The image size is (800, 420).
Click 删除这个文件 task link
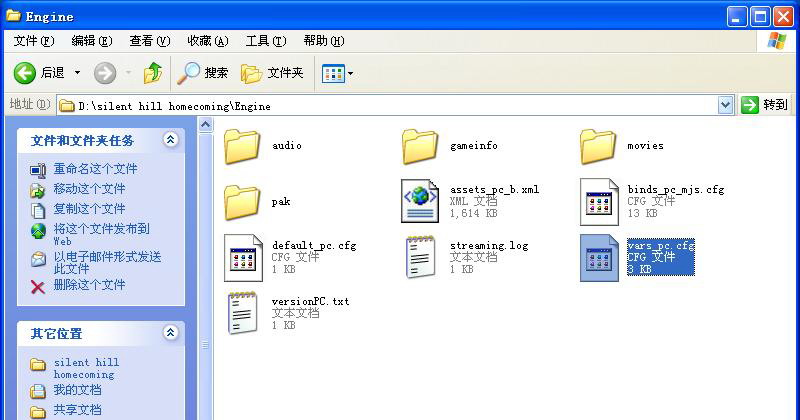(89, 285)
